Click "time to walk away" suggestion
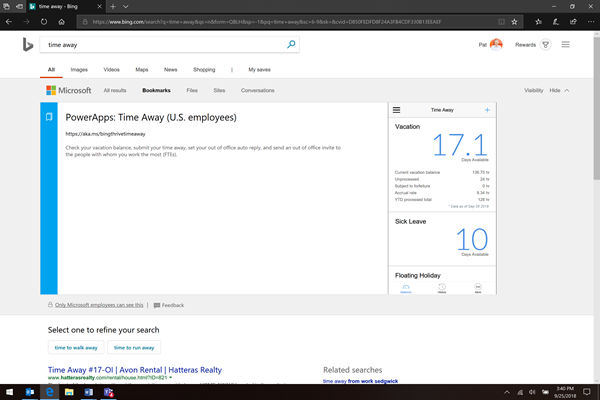600x400 pixels. 76,347
